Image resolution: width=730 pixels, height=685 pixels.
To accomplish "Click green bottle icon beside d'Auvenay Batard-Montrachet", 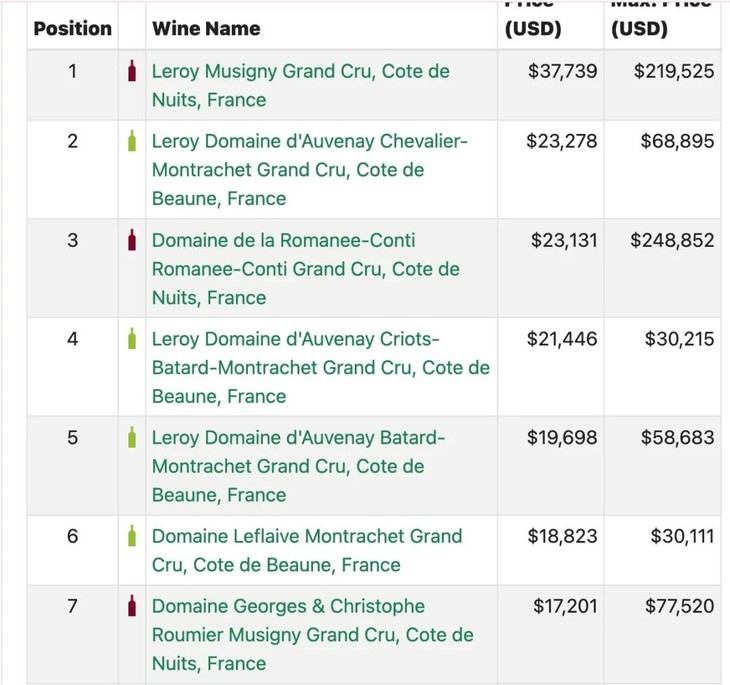I will tap(132, 438).
